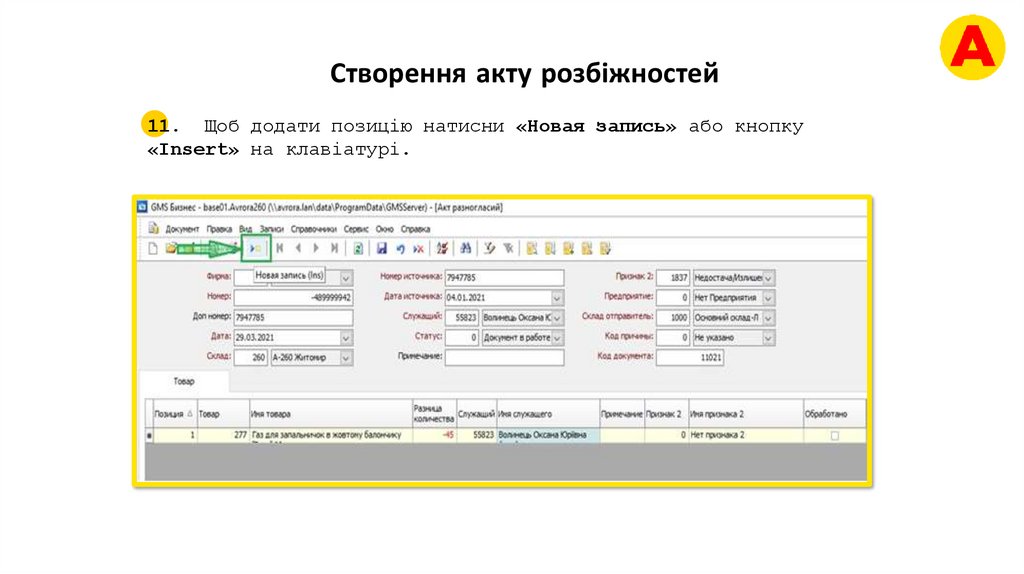Click the third yellow document toolbar icon

[568, 248]
